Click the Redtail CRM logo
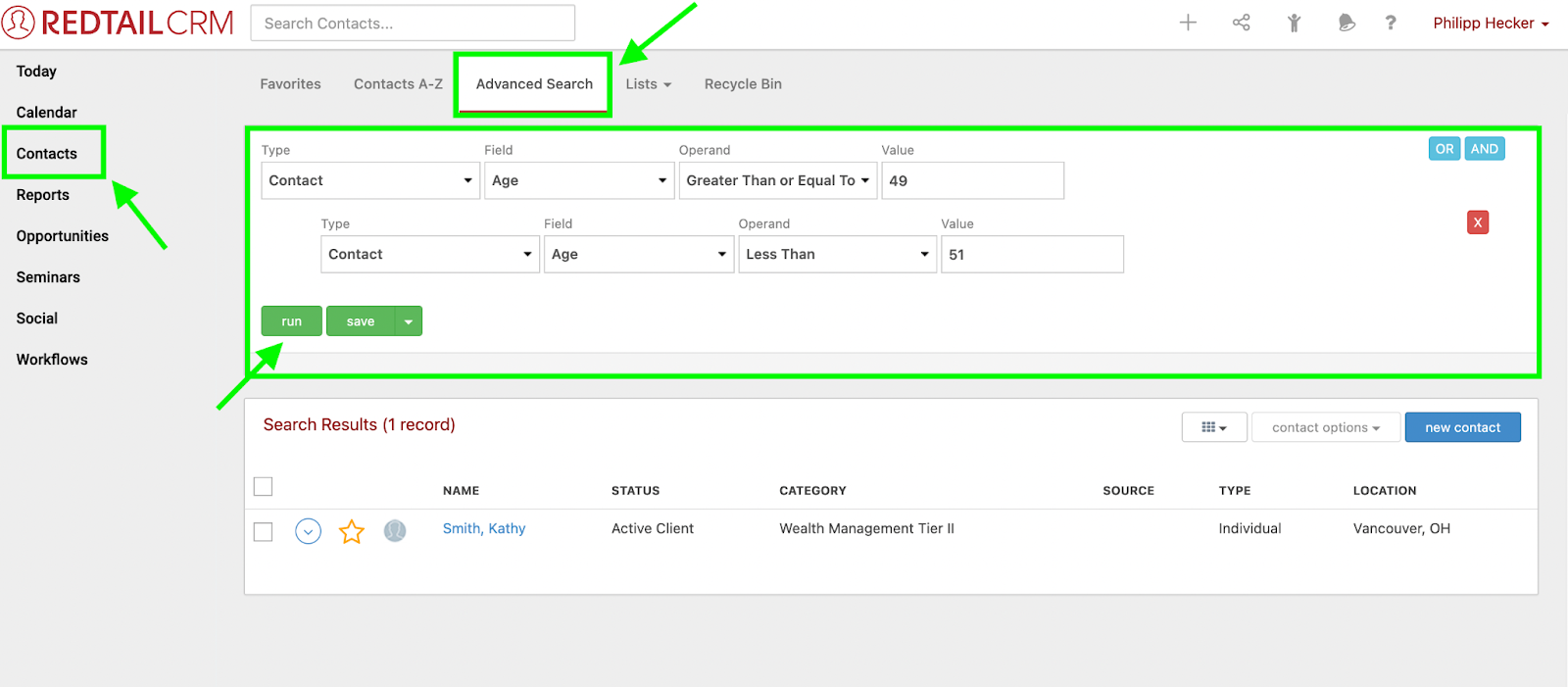Screen dimensions: 1568x687 pos(118,23)
